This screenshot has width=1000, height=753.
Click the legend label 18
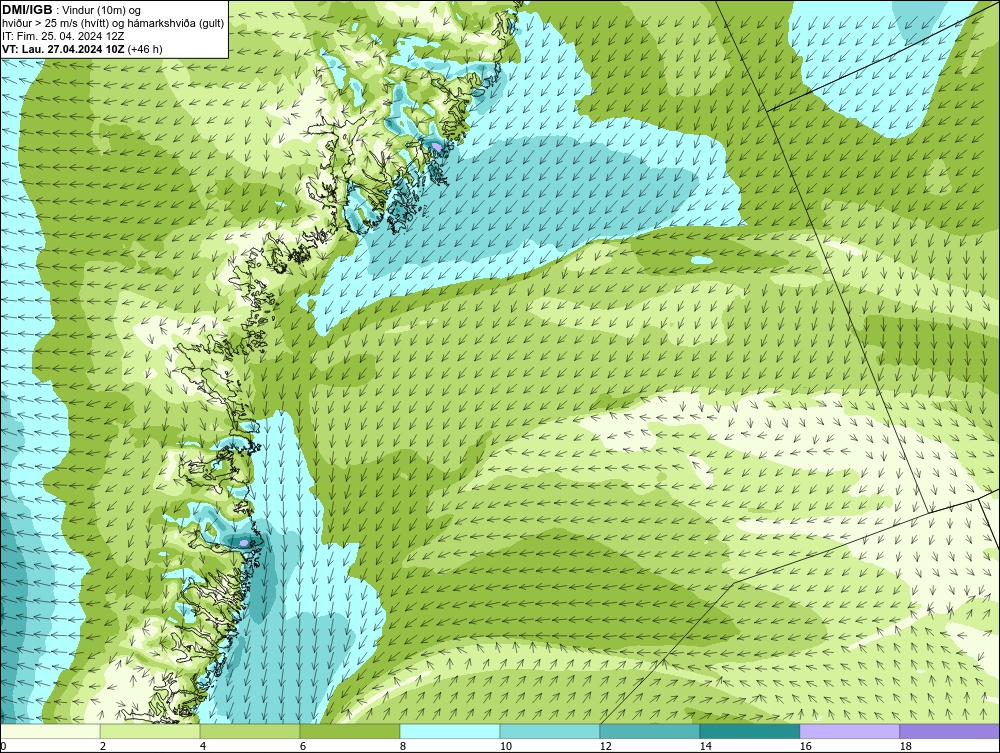click(905, 746)
